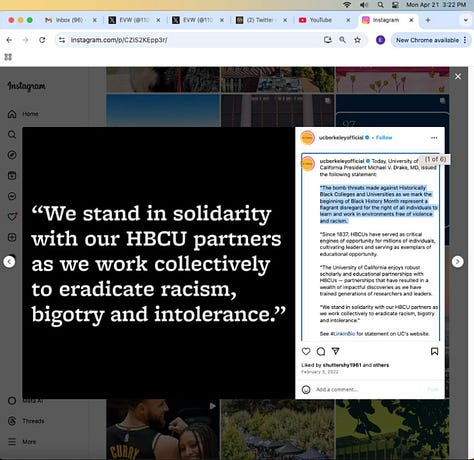
Task: Open the ucberkeleyofficial profile from the post header
Action: [x=341, y=137]
